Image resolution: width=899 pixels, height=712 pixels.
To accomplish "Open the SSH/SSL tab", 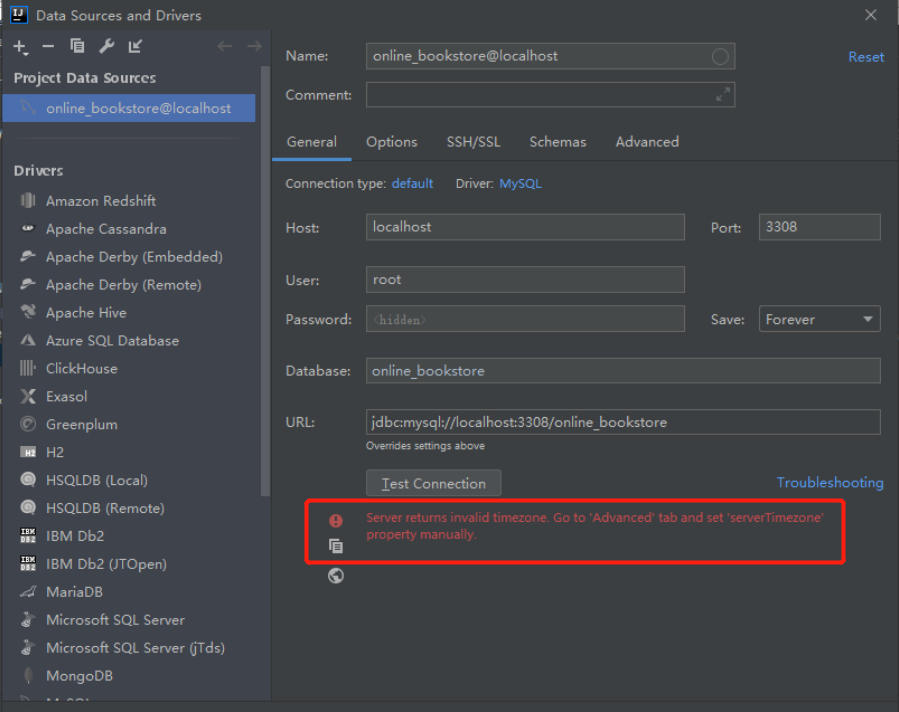I will [x=473, y=142].
